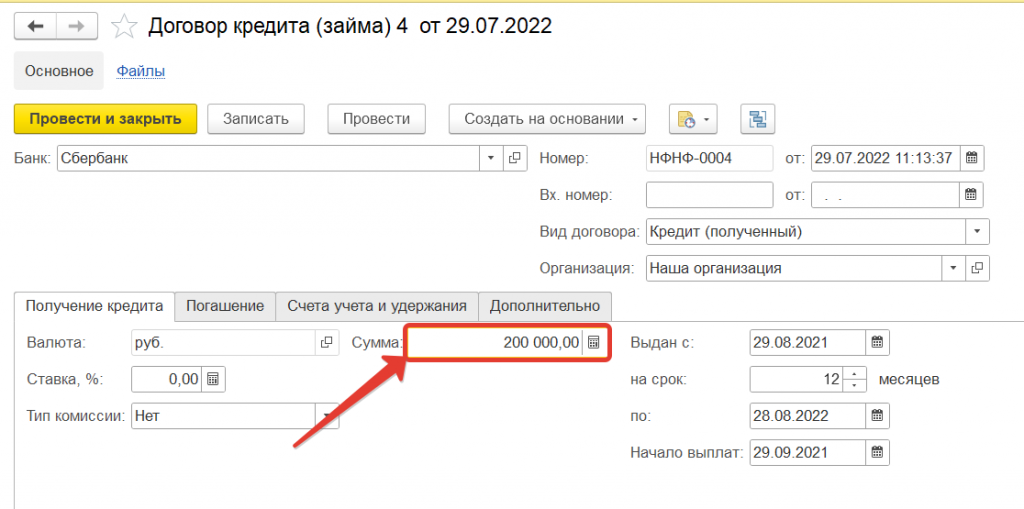The image size is (1024, 509).
Task: Open the Банк selection form button
Action: pyautogui.click(x=516, y=158)
